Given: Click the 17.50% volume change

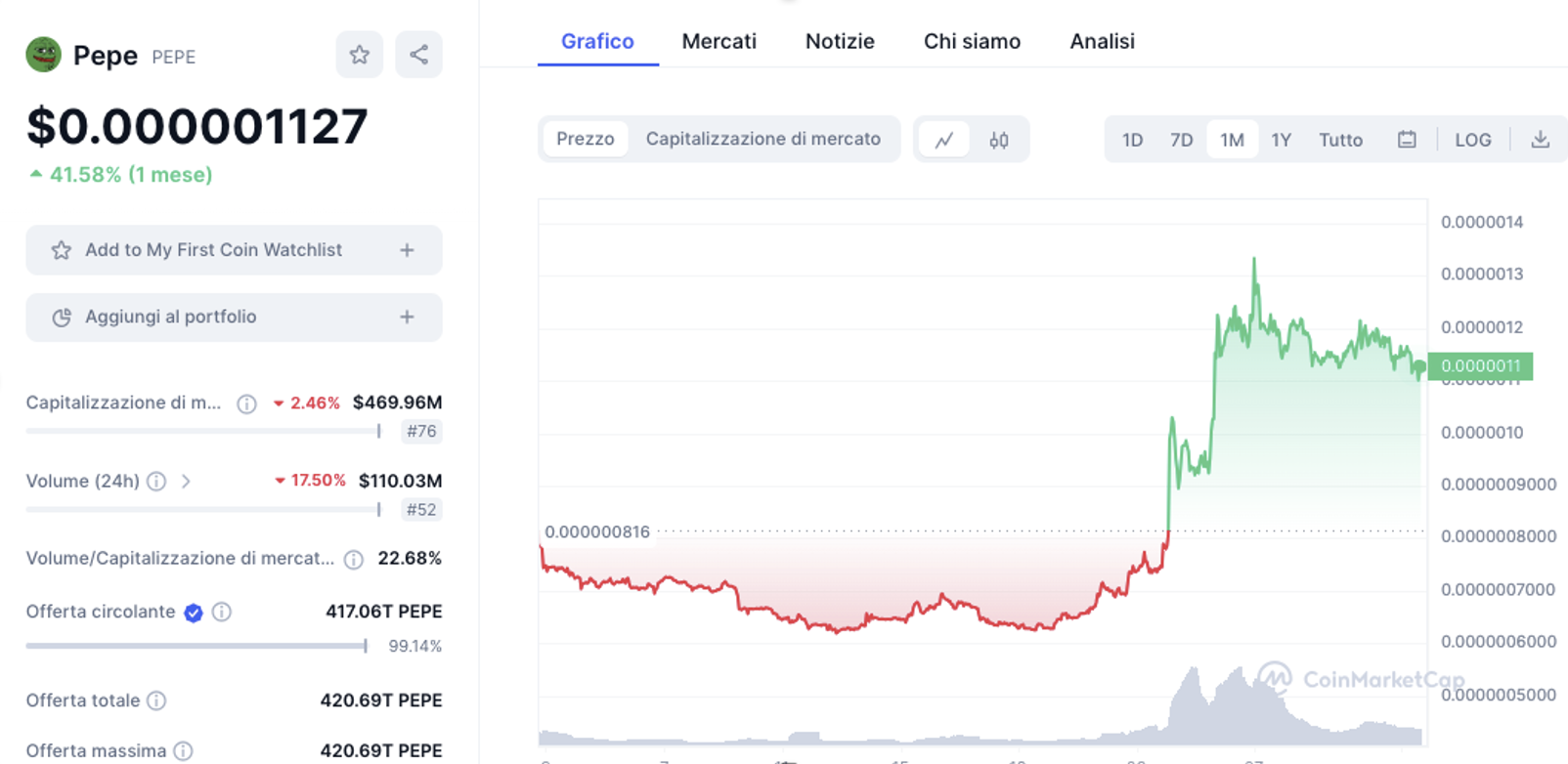Looking at the screenshot, I should 310,481.
